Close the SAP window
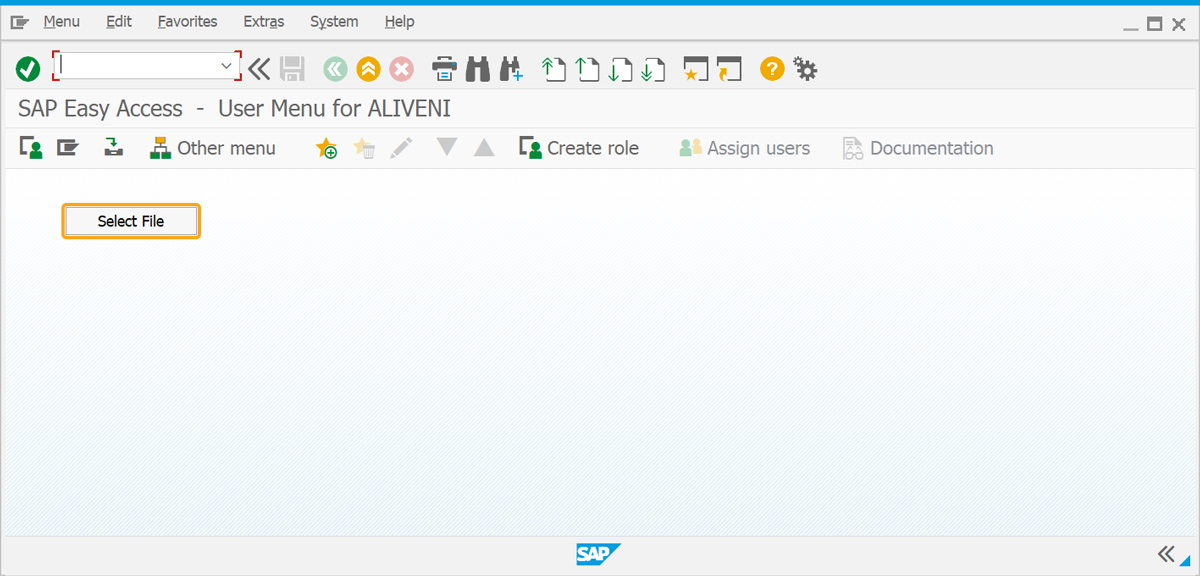Viewport: 1200px width, 576px height. (x=1178, y=24)
